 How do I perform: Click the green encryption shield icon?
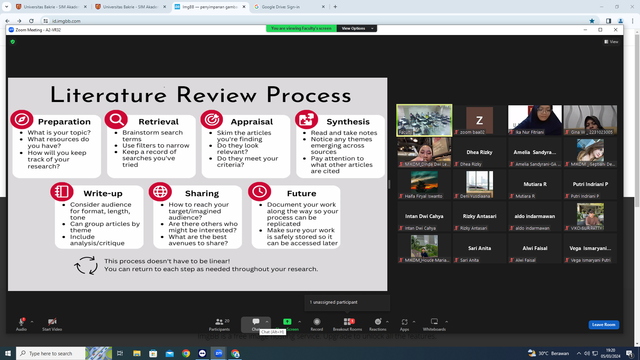pyautogui.click(x=13, y=42)
